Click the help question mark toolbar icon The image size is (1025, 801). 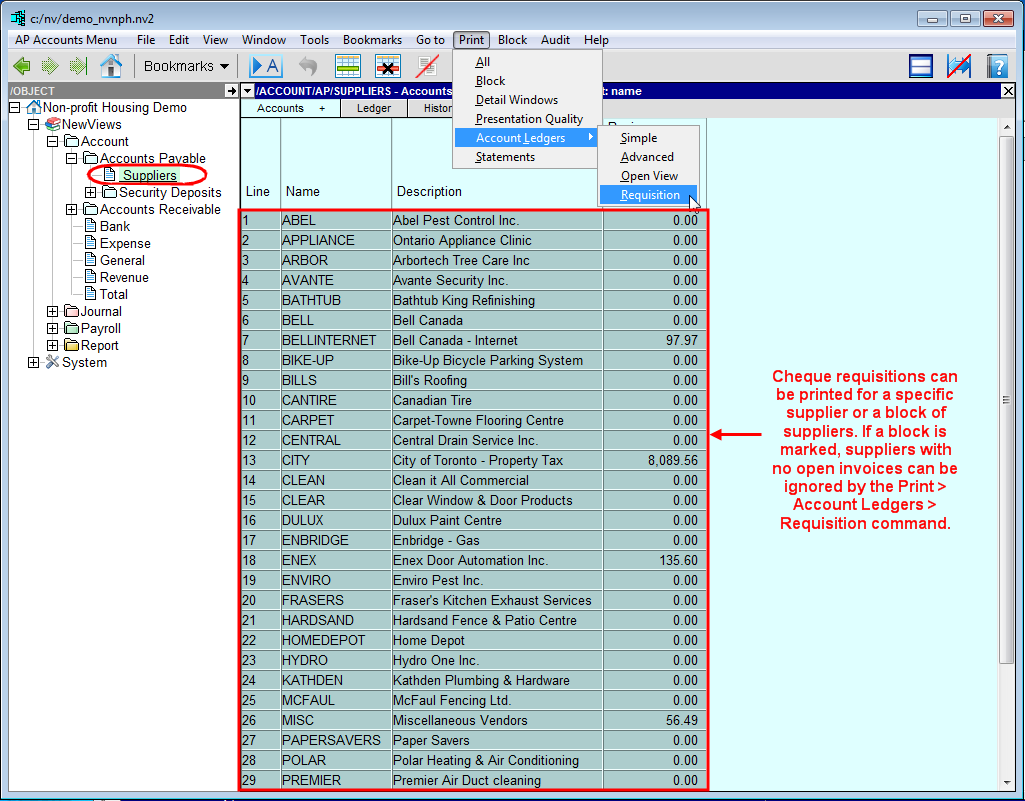point(996,66)
